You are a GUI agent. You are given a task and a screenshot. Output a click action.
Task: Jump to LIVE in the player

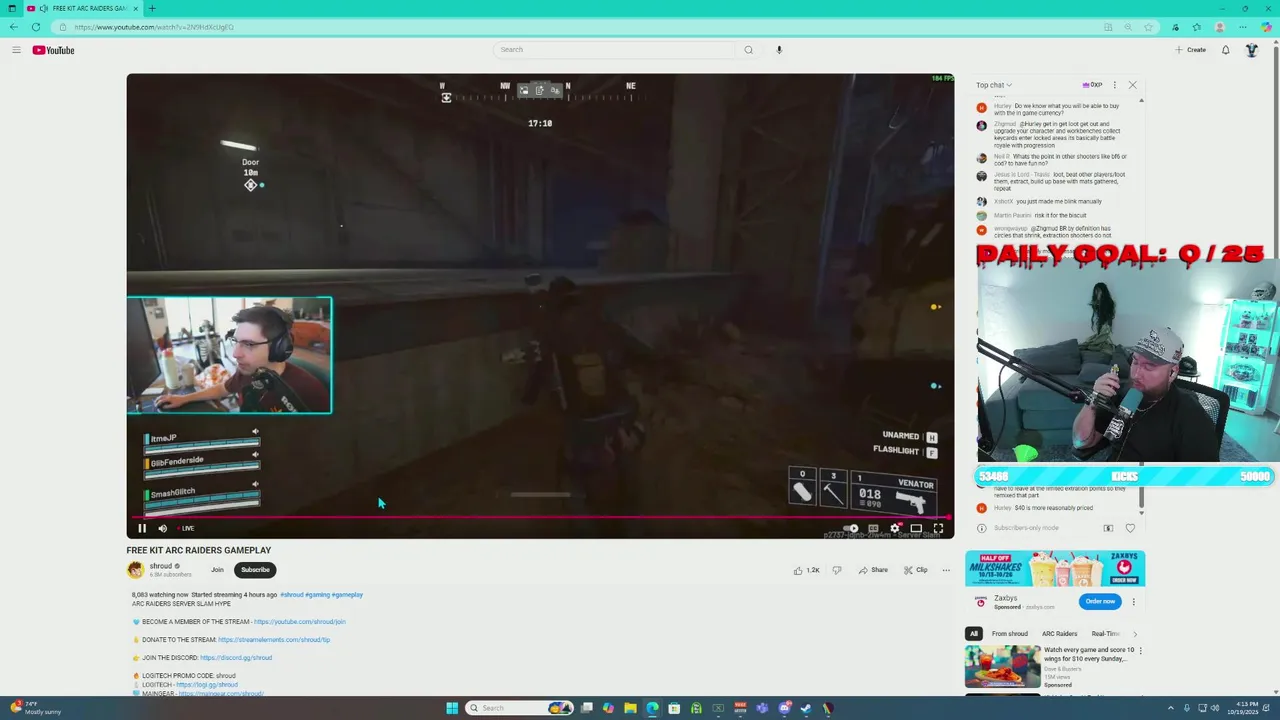point(186,528)
